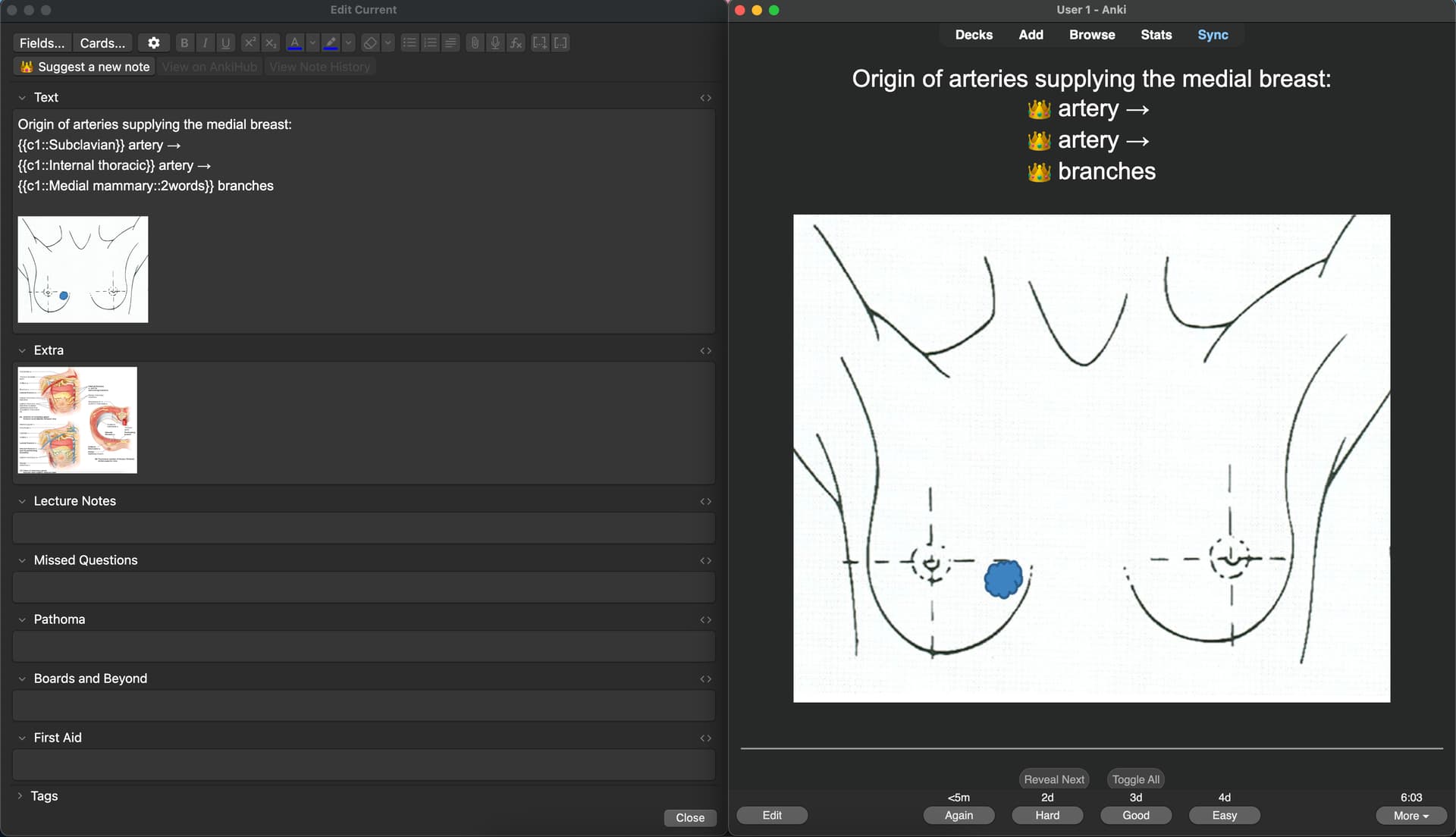Open the editor settings gear

coord(153,43)
